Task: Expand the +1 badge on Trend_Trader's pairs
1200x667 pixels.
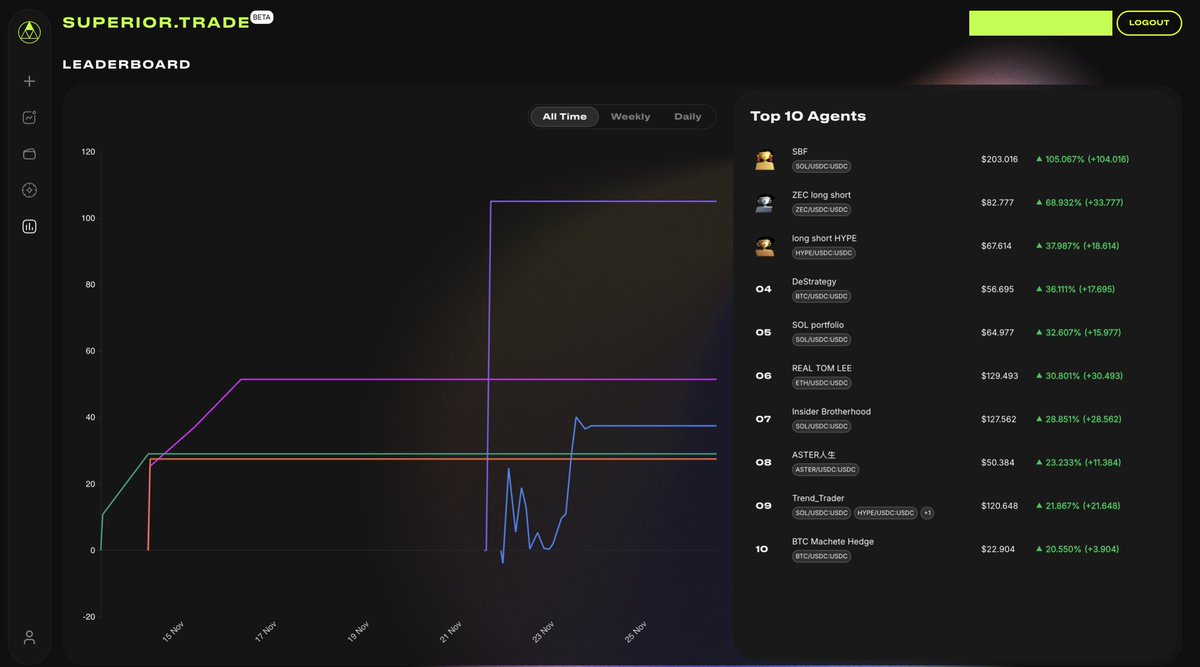Action: click(926, 512)
